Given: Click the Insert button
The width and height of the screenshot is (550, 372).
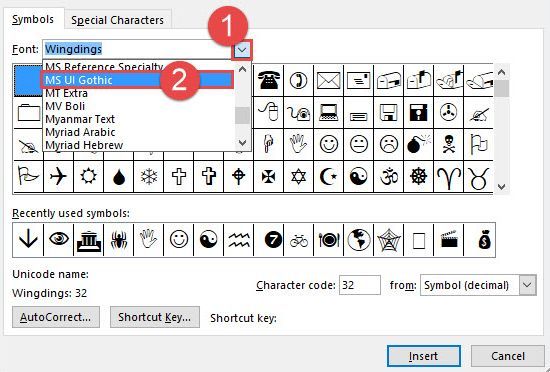Looking at the screenshot, I should (424, 356).
